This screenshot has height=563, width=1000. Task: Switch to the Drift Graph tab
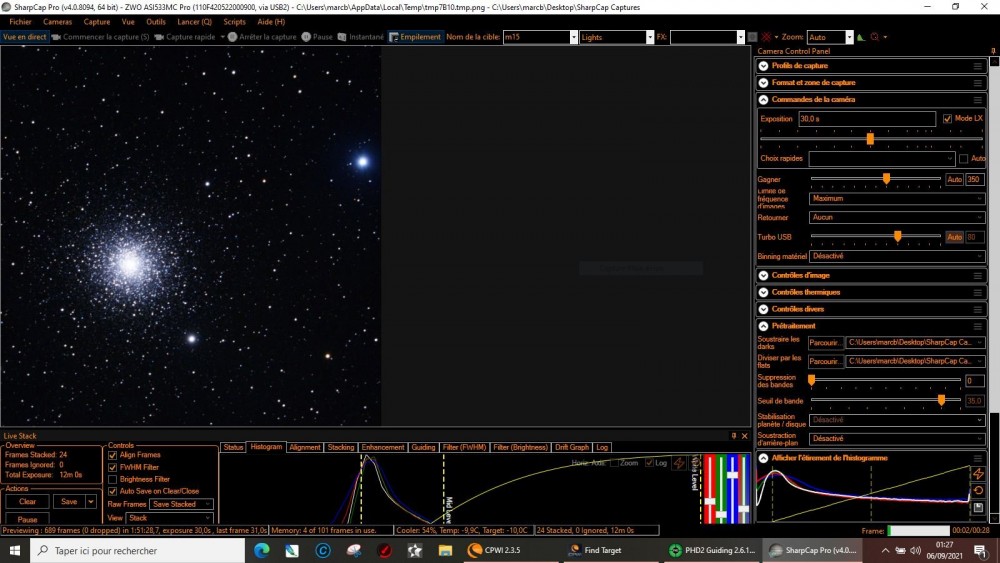click(572, 447)
